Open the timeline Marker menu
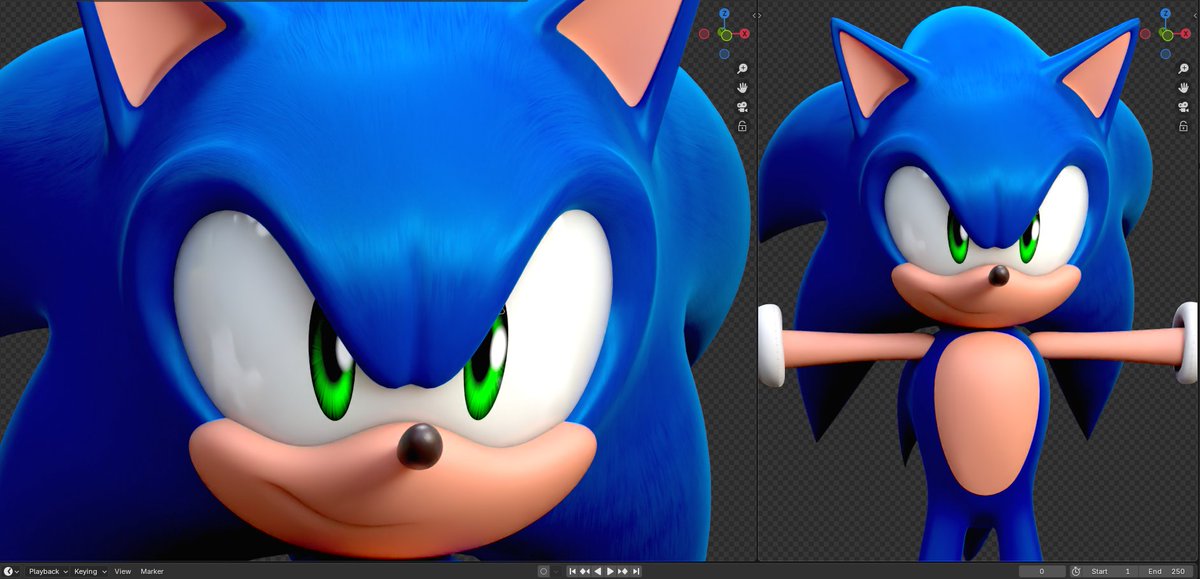The image size is (1200, 579). [x=152, y=571]
